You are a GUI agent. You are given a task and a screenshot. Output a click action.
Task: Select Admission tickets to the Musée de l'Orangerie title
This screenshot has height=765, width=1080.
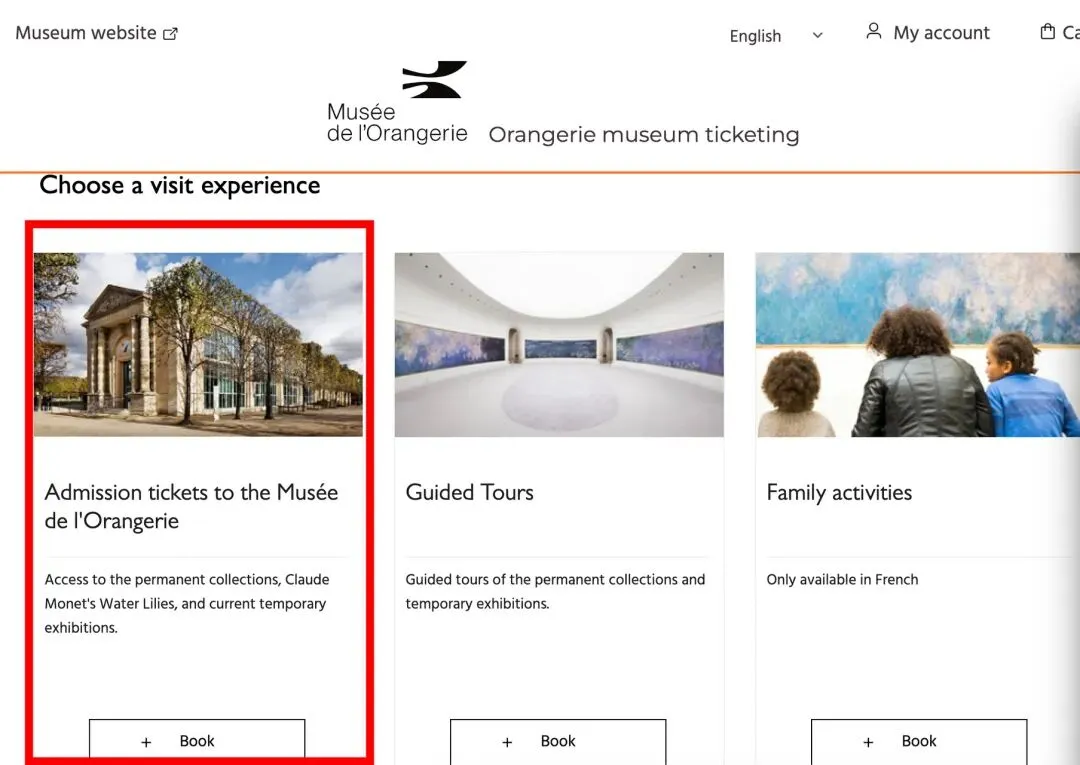[x=191, y=506]
